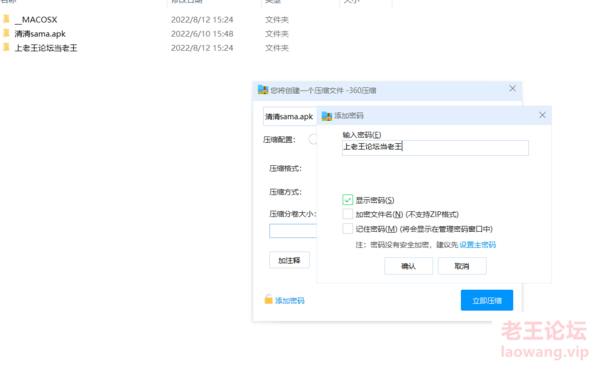The width and height of the screenshot is (599, 365).
Task: Click the 取消 button
Action: 462,266
